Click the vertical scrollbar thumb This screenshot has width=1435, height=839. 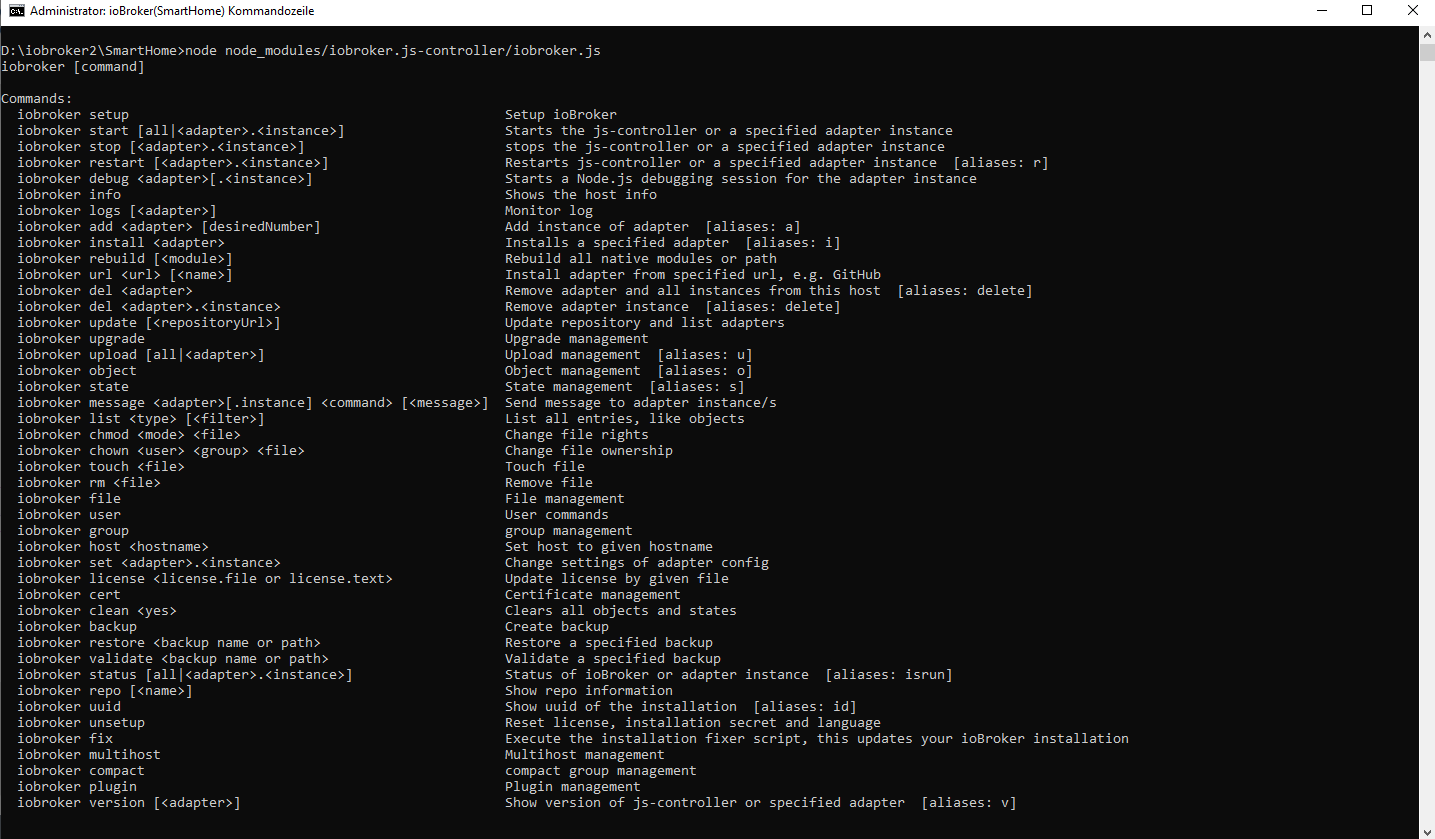(1427, 52)
